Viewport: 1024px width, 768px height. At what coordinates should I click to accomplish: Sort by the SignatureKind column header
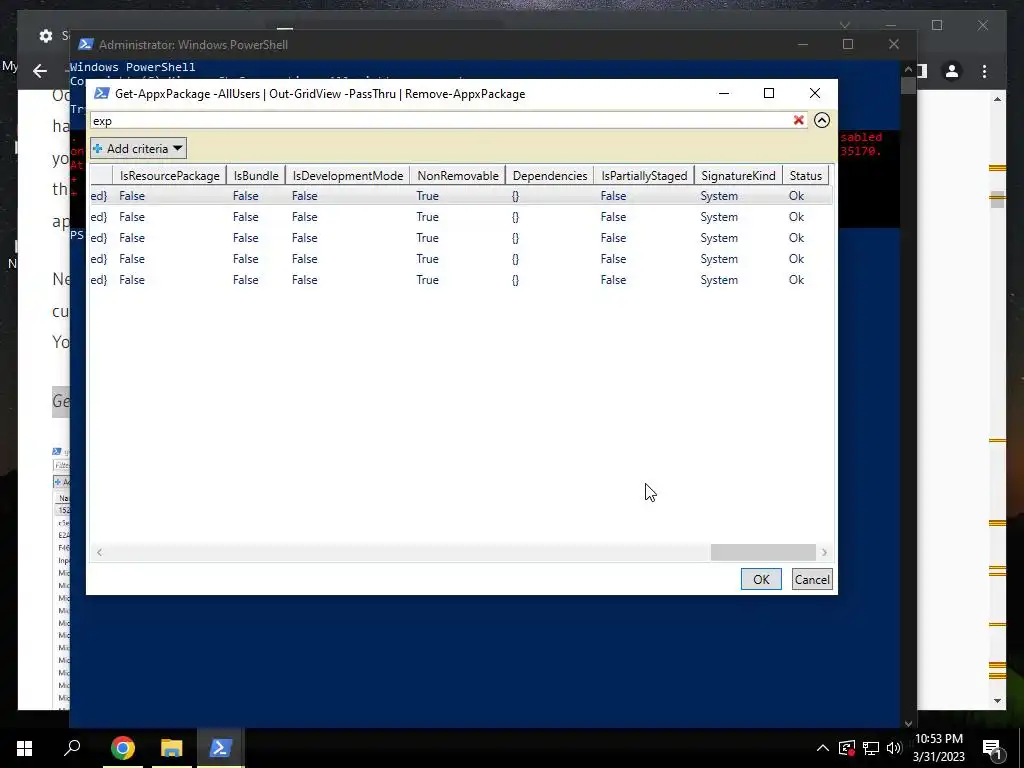coord(738,176)
